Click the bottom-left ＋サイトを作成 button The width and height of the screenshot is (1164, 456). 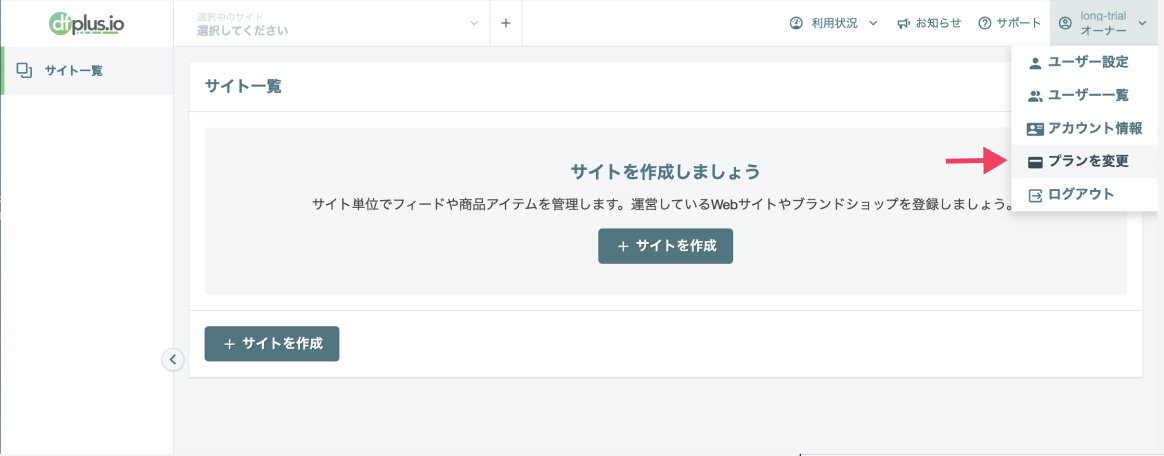pyautogui.click(x=272, y=344)
